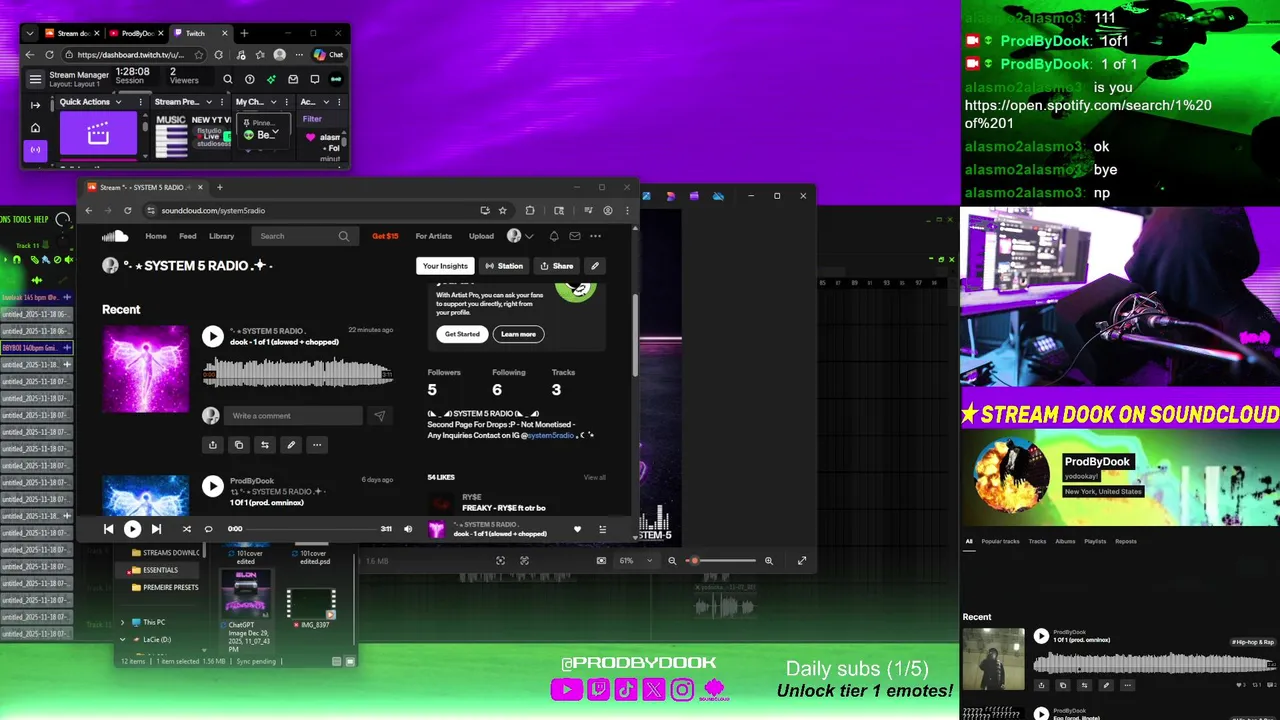Click the Your Insights button

(x=445, y=266)
